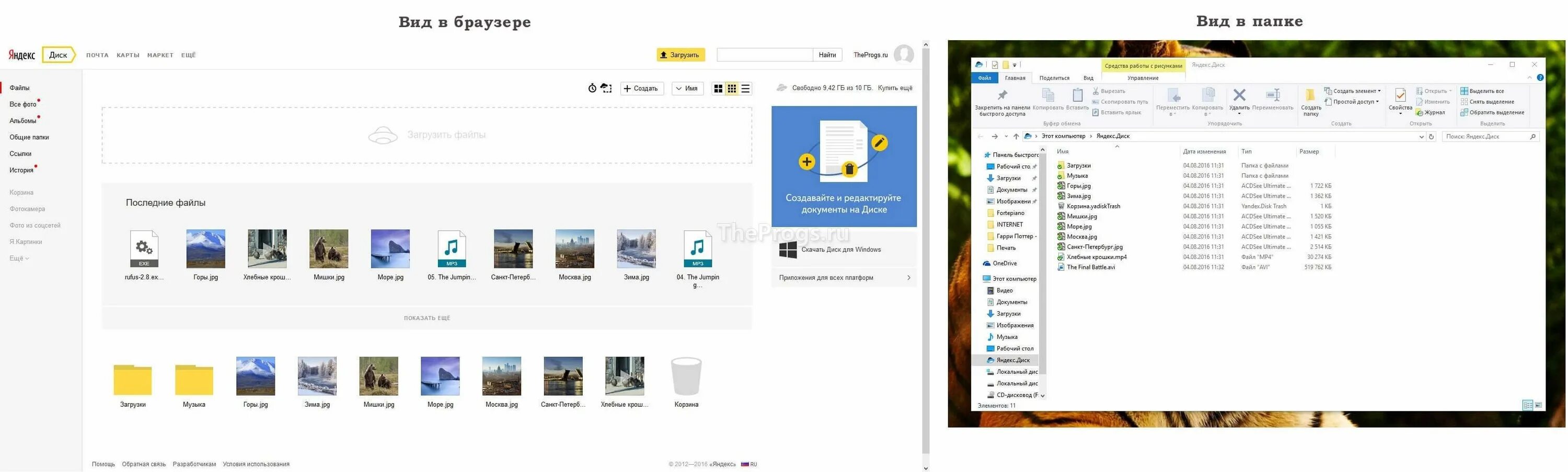The width and height of the screenshot is (1568, 472).
Task: Open Explorer help question mark icon
Action: 1540,77
